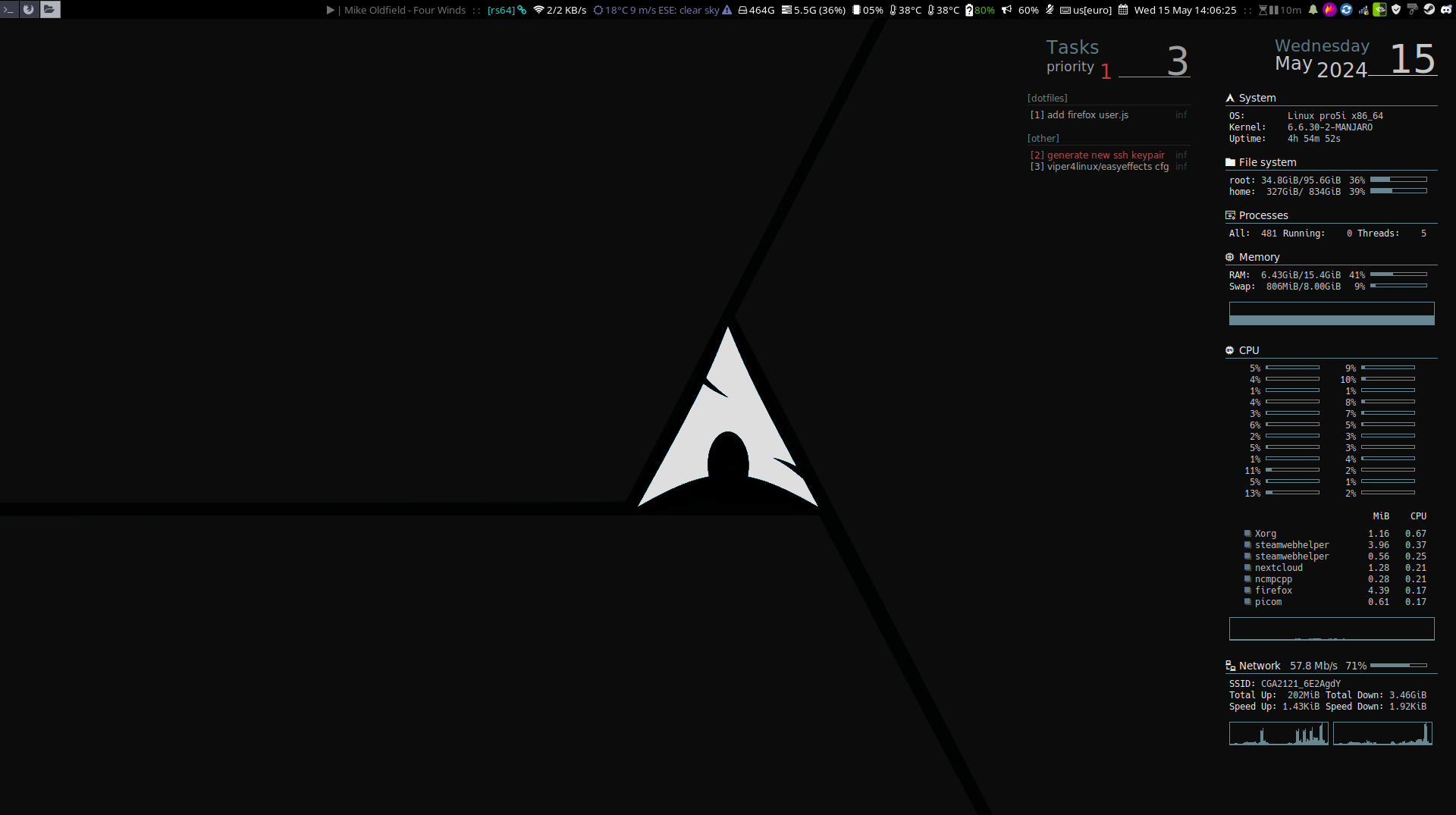Click the red priority count 1
Screen dimensions: 1456x815
coord(1106,71)
